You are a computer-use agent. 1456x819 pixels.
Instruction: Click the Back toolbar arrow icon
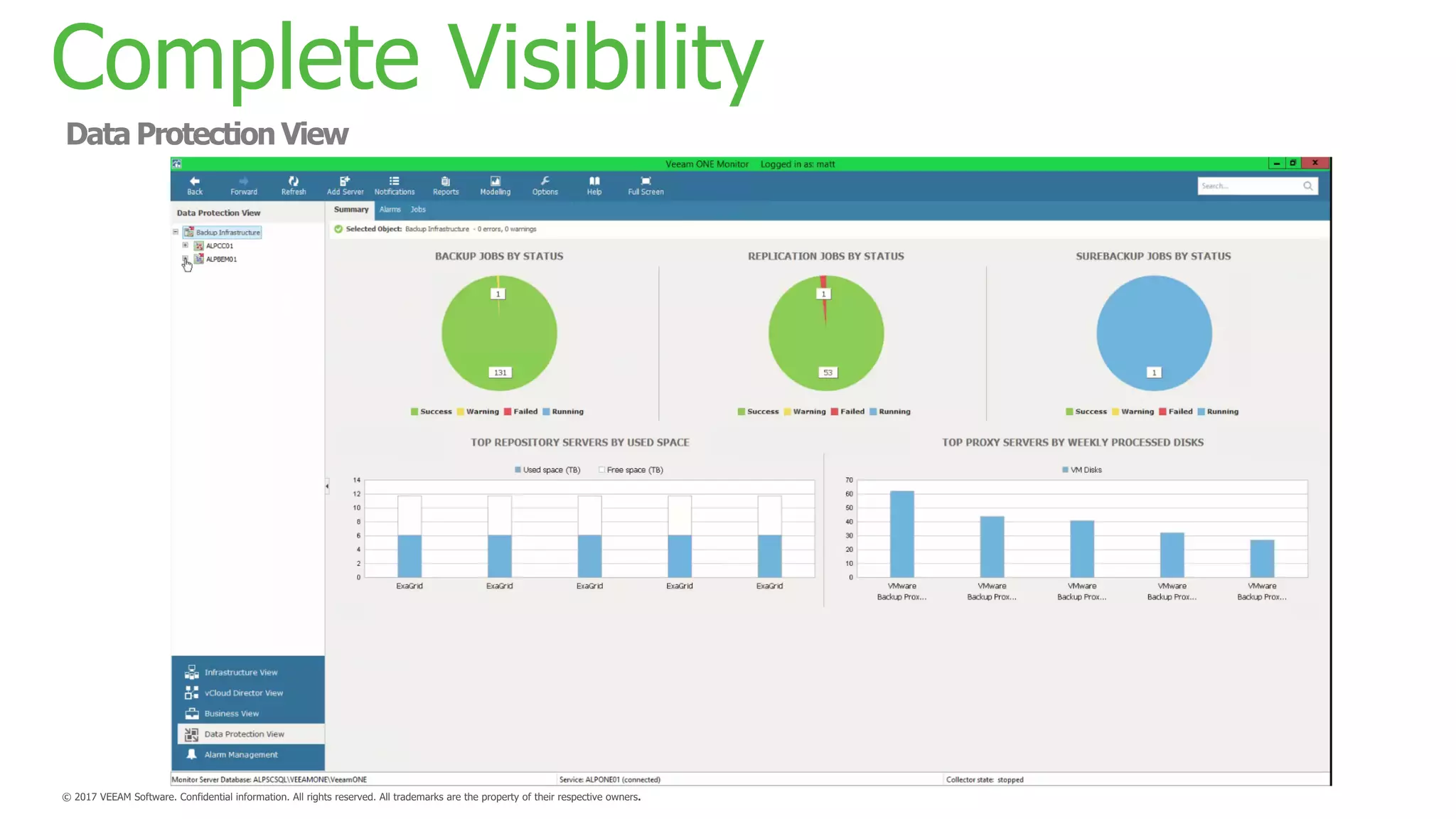click(195, 182)
